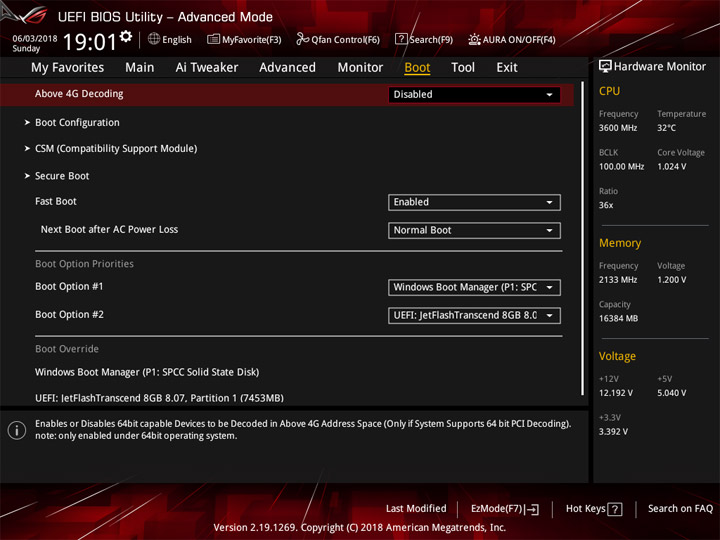
Task: Click Last Modified in footer
Action: click(416, 509)
